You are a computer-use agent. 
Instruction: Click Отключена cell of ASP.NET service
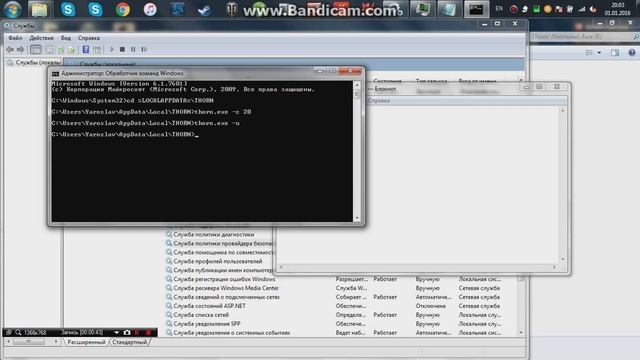pyautogui.click(x=430, y=306)
